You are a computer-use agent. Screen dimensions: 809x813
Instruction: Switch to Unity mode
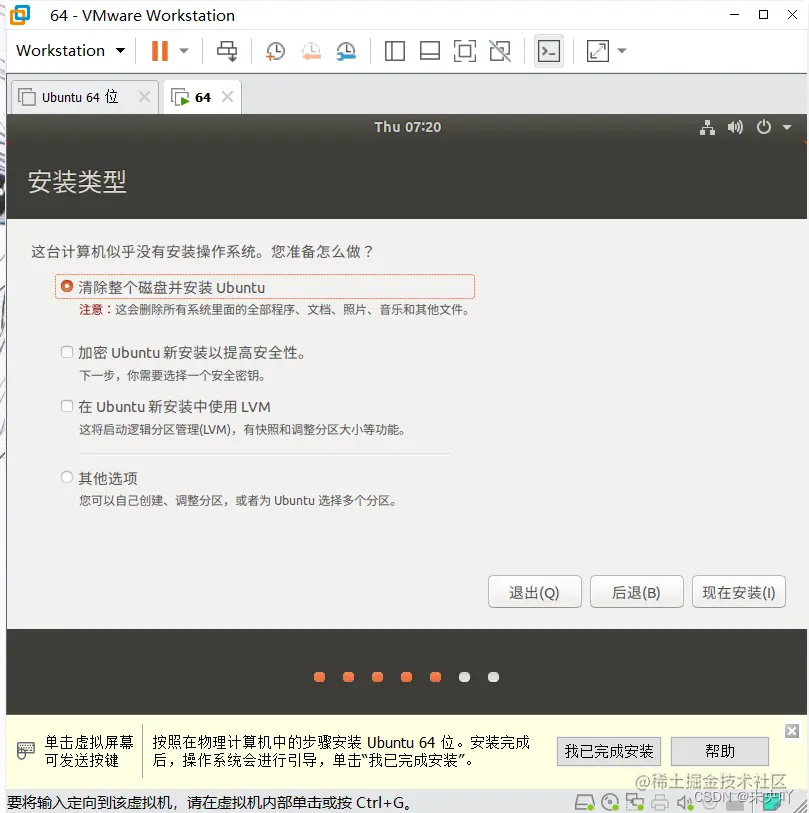tap(500, 51)
